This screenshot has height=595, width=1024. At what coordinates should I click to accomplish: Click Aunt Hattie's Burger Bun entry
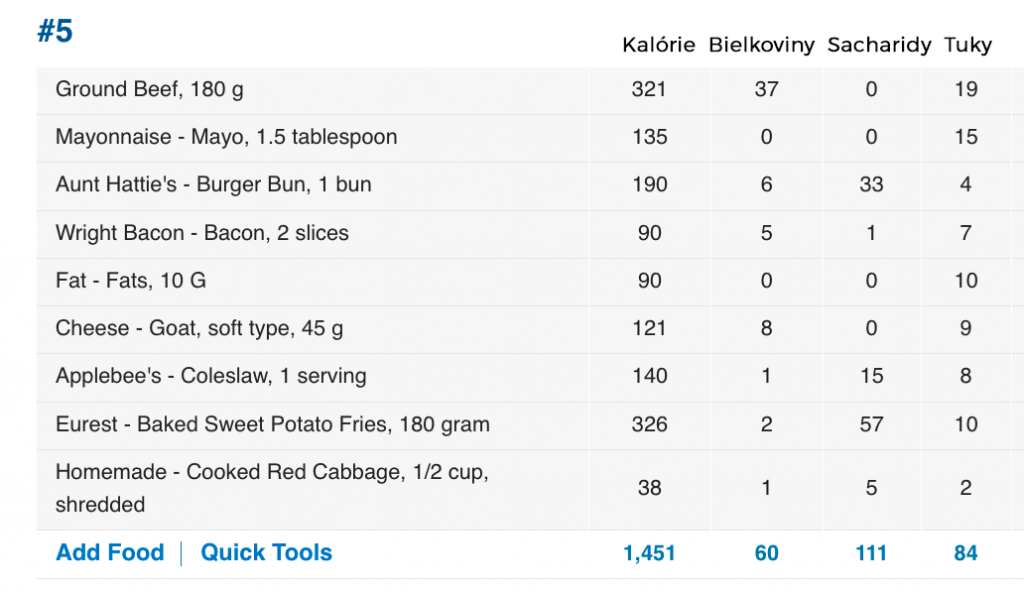tap(214, 184)
